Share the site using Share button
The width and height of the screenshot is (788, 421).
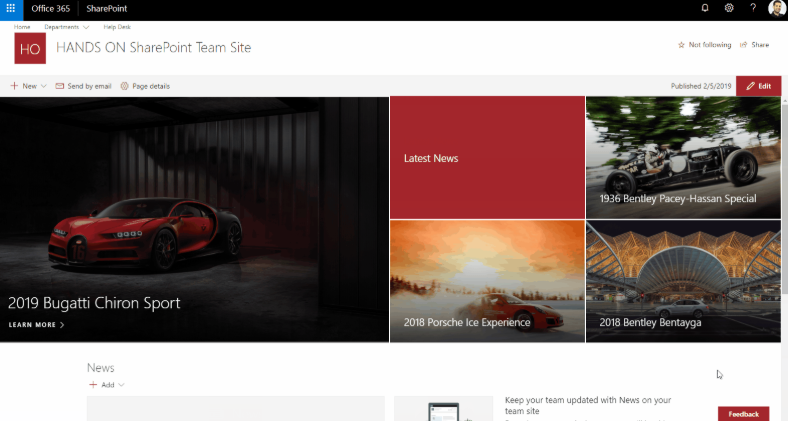pyautogui.click(x=755, y=45)
